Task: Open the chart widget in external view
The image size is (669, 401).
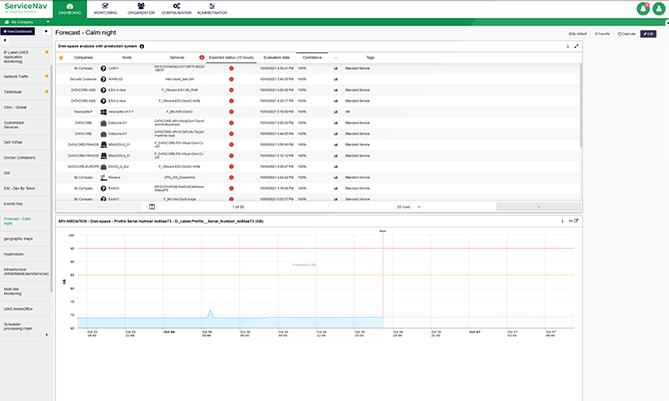Action: 576,221
